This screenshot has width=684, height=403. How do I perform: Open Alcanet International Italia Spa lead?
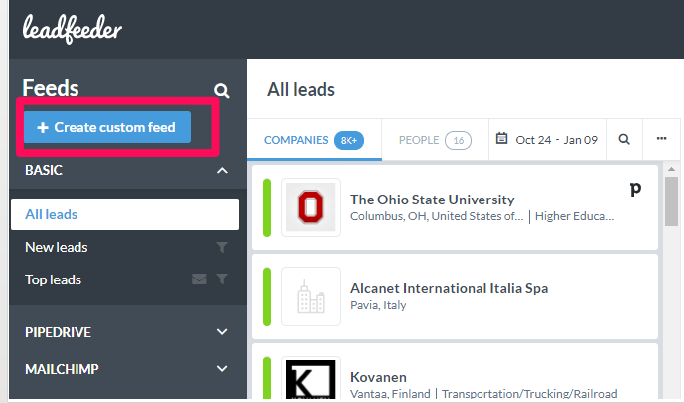pos(455,297)
